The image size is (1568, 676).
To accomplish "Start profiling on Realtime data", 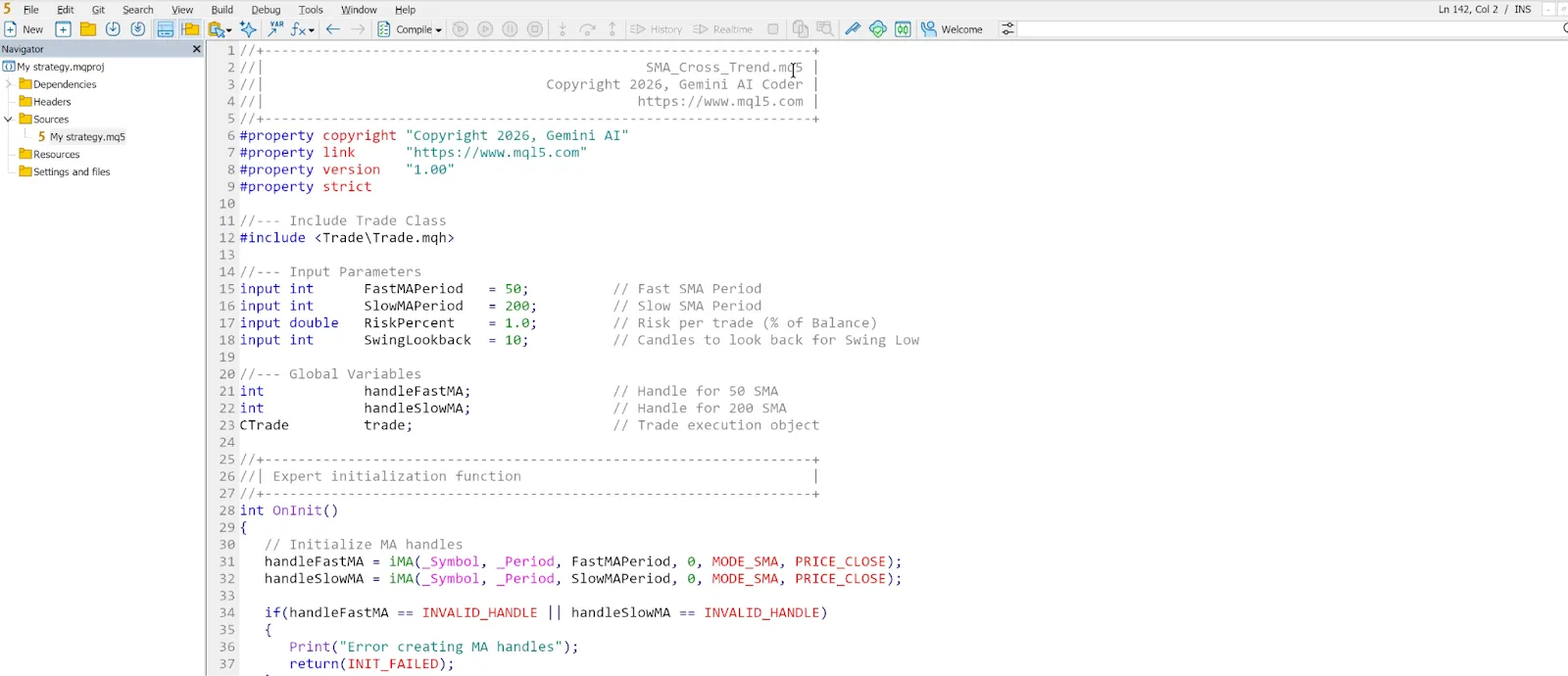I will point(722,29).
